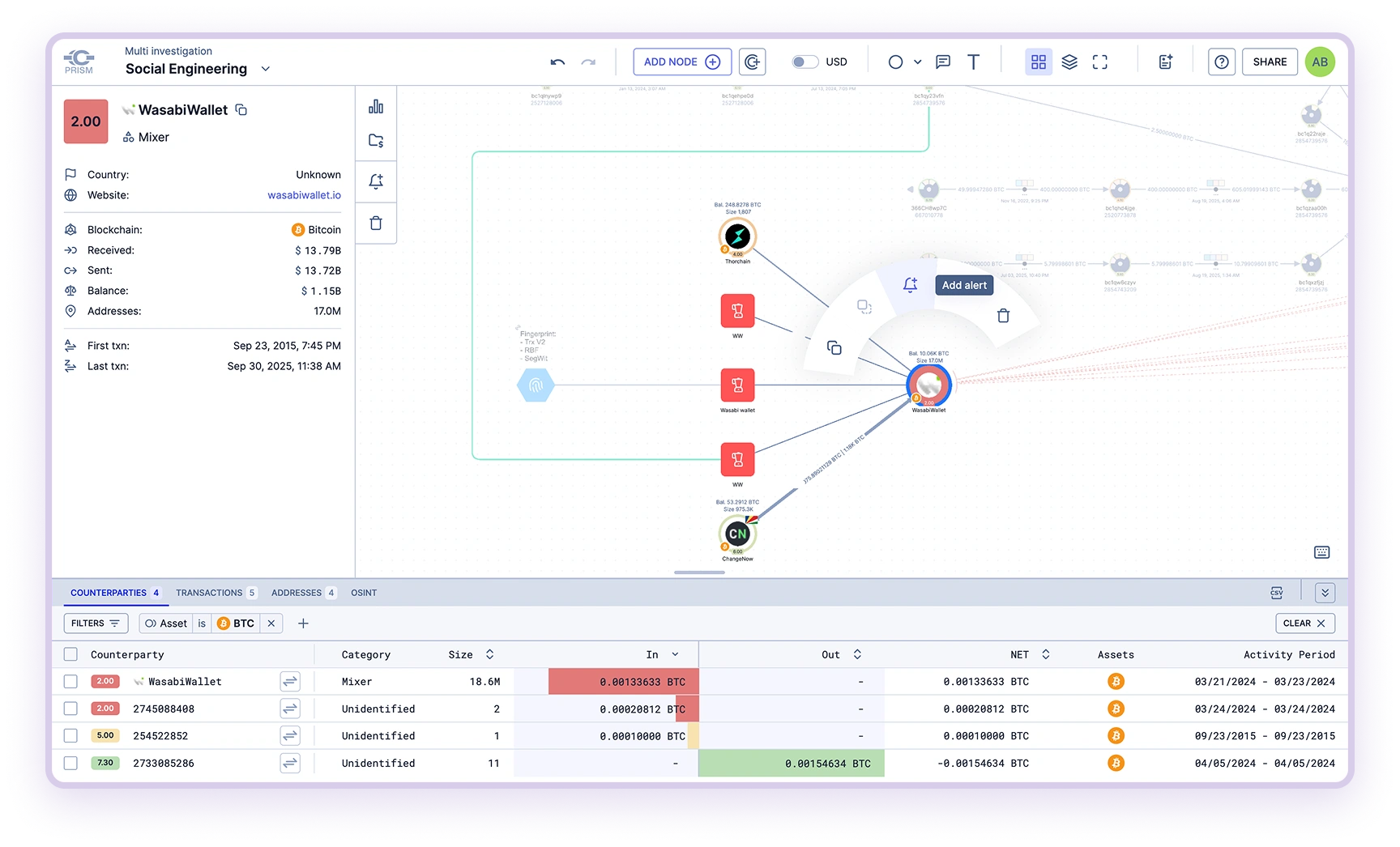Switch to the layers view icon
The height and width of the screenshot is (847, 1400).
pyautogui.click(x=1069, y=62)
